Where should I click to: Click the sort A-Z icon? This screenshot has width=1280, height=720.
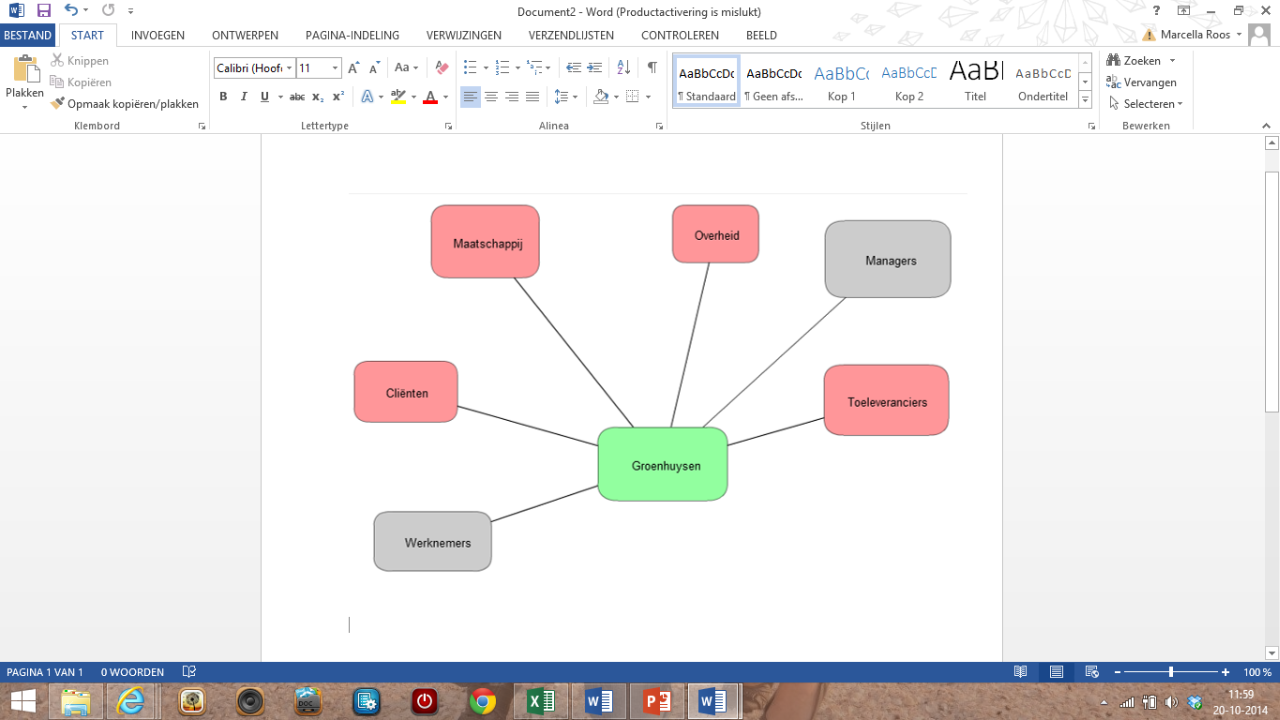click(623, 68)
